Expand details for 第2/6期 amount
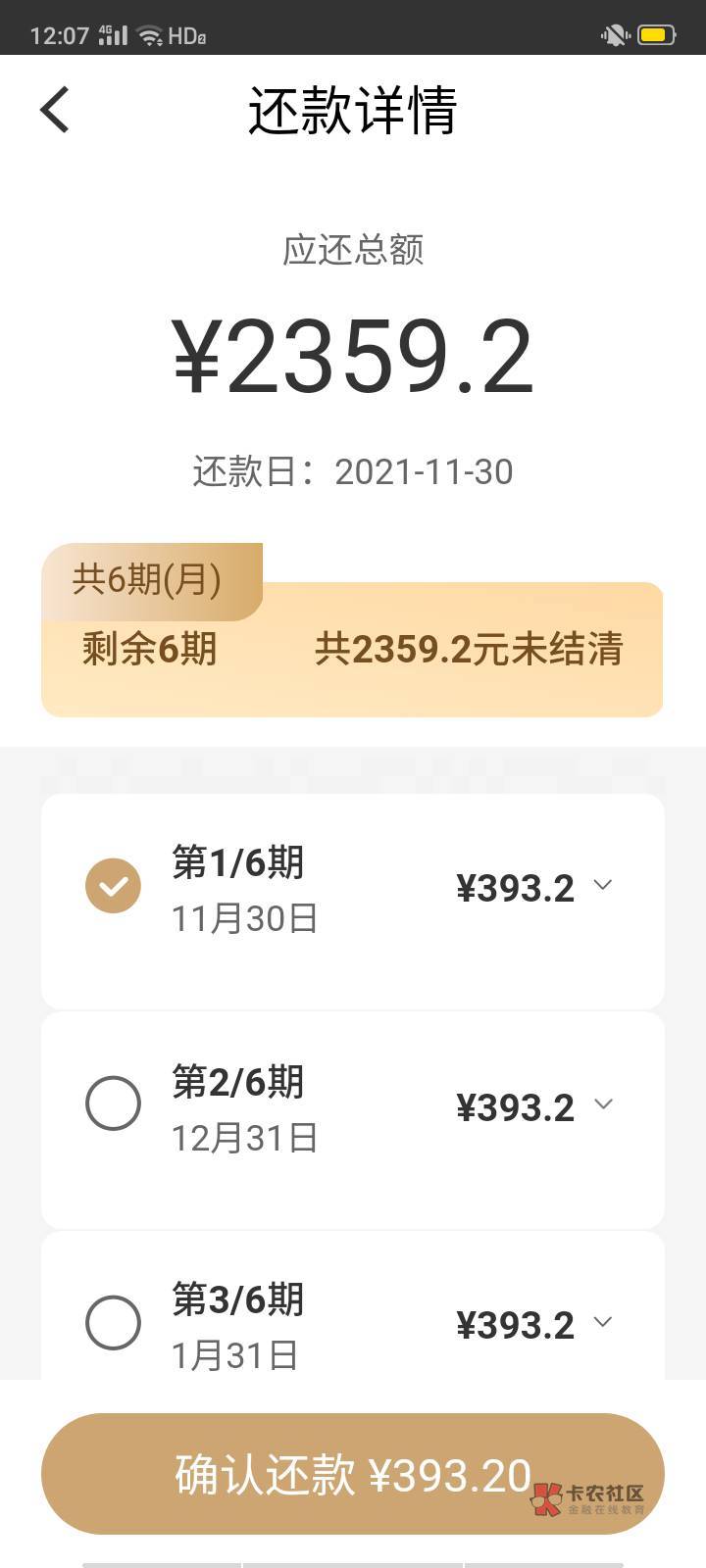The width and height of the screenshot is (706, 1568). coord(603,1104)
